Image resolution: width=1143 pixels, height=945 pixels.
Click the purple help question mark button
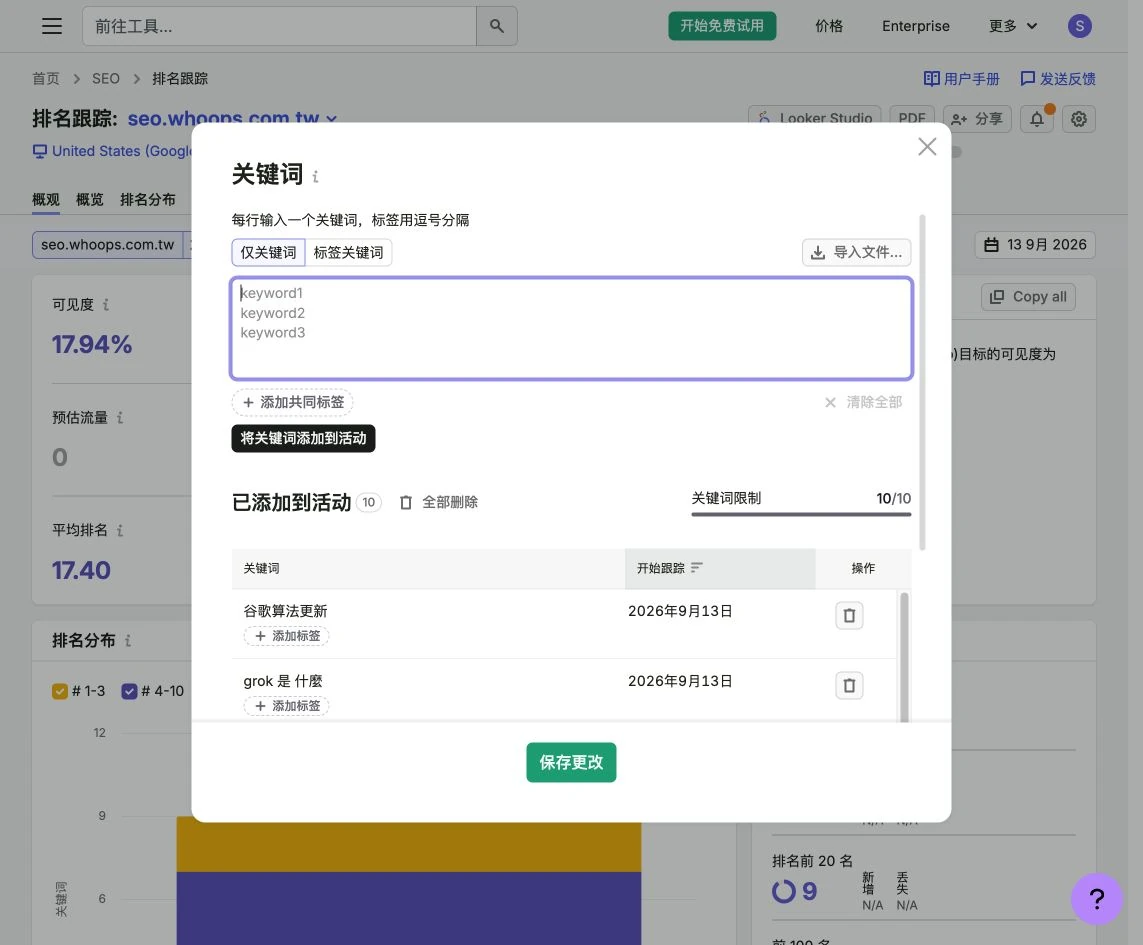1096,898
